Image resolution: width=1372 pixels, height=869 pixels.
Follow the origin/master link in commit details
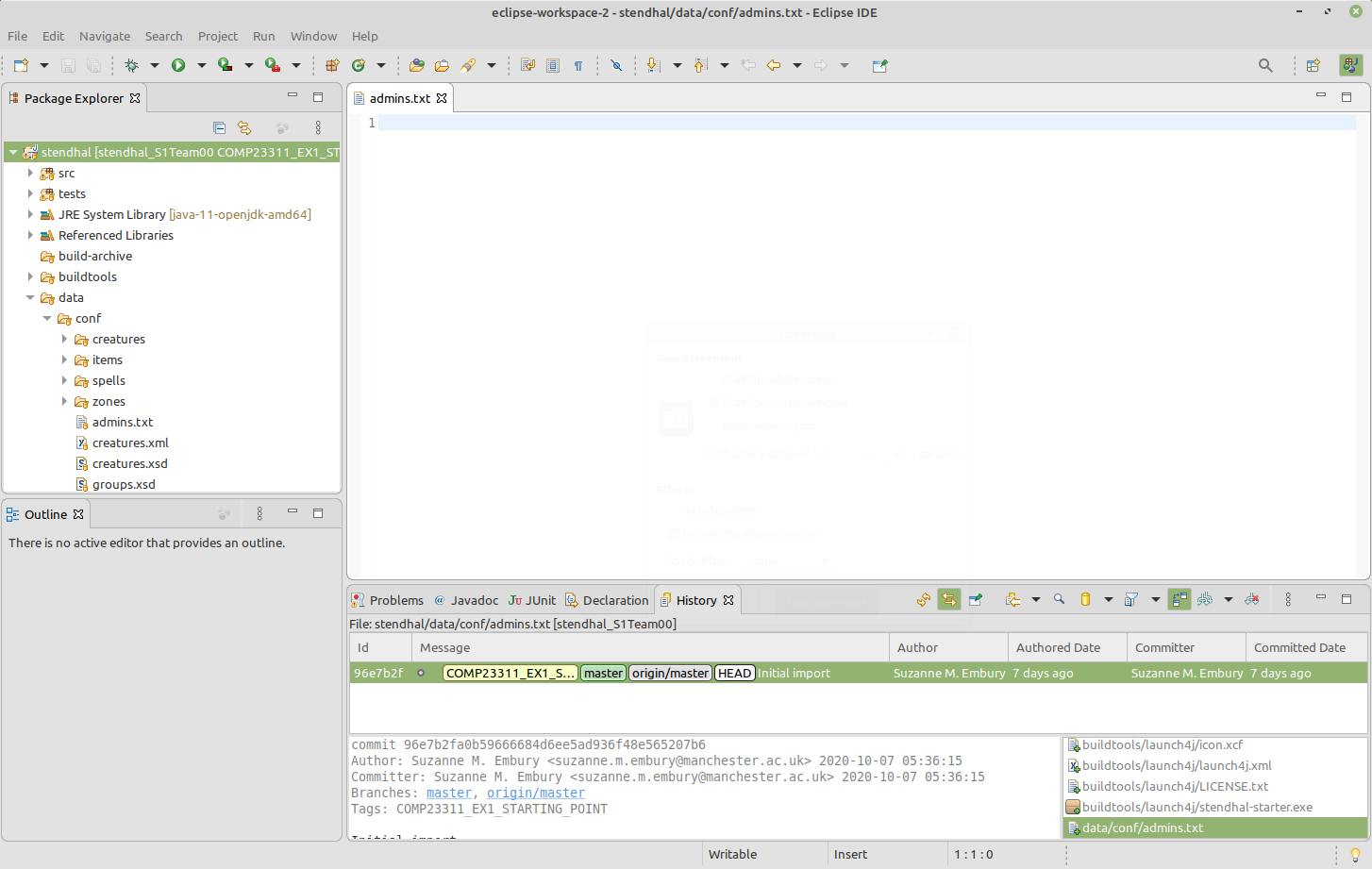536,793
